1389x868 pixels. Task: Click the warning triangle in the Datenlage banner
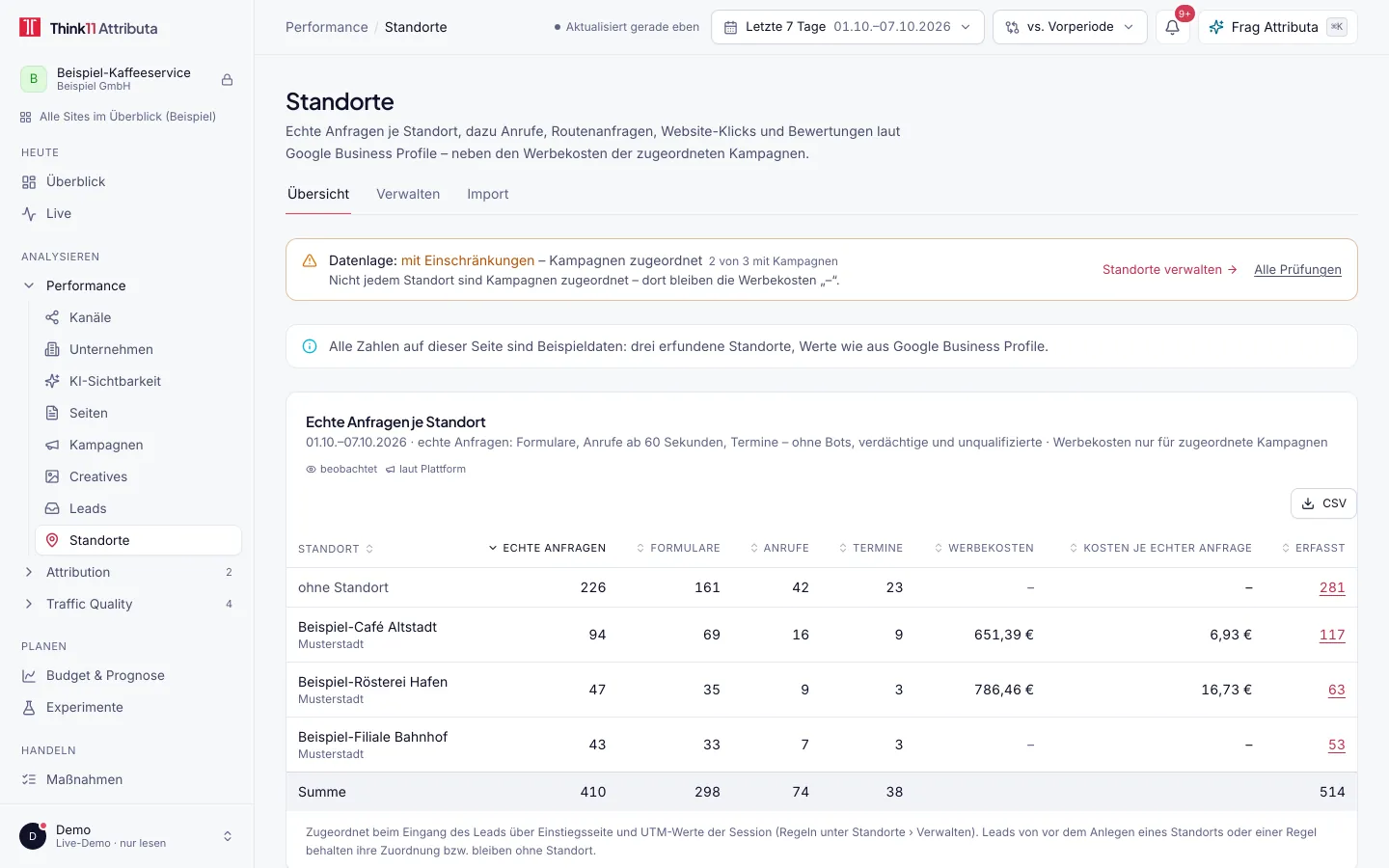310,260
